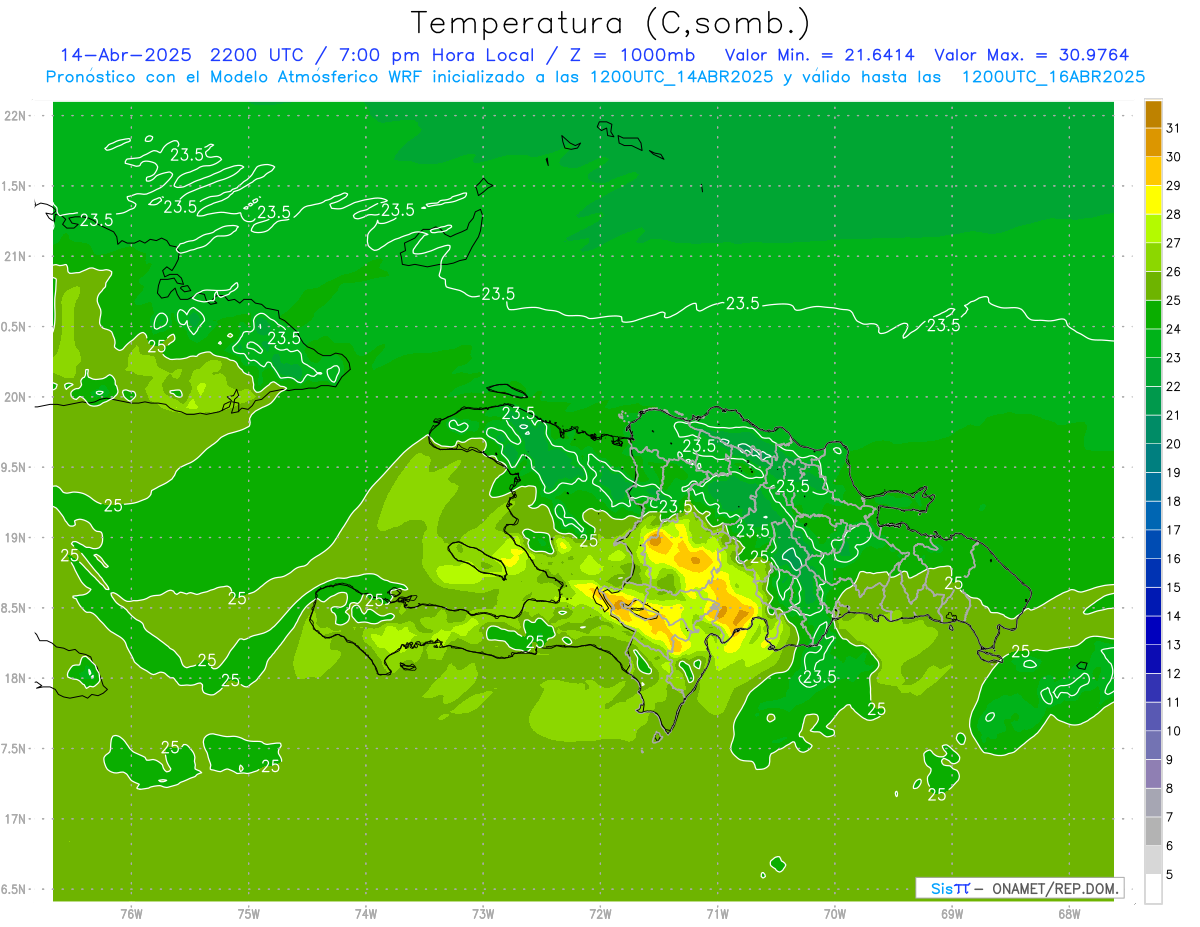This screenshot has height=927, width=1200.
Task: Click the '70W' longitude axis label
Action: click(835, 914)
